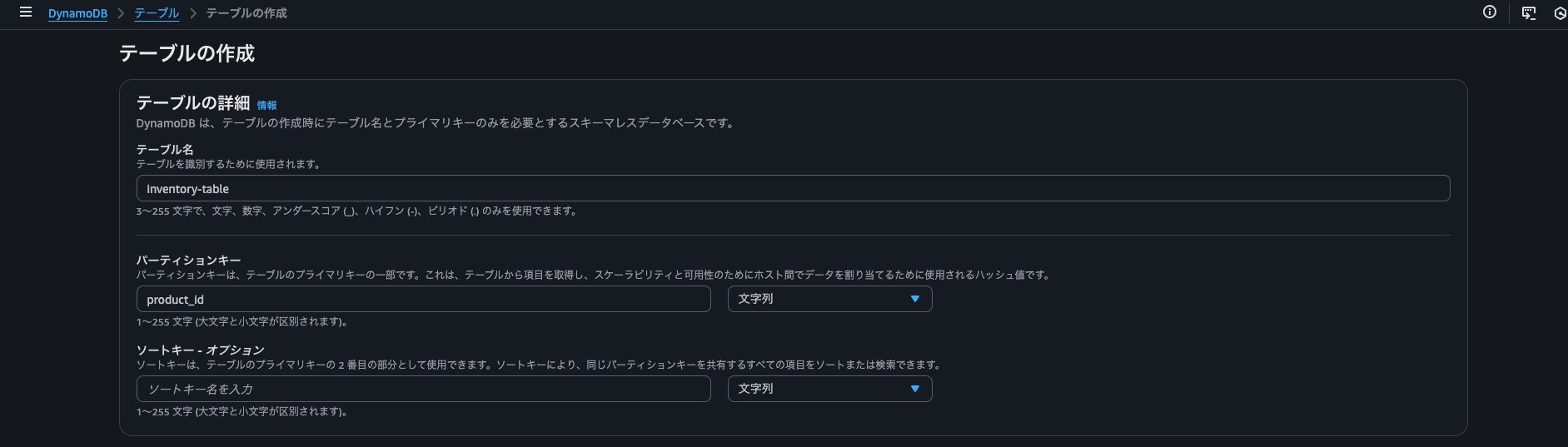
Task: Open the 情報 link beside テーブルの詳細
Action: (x=266, y=106)
